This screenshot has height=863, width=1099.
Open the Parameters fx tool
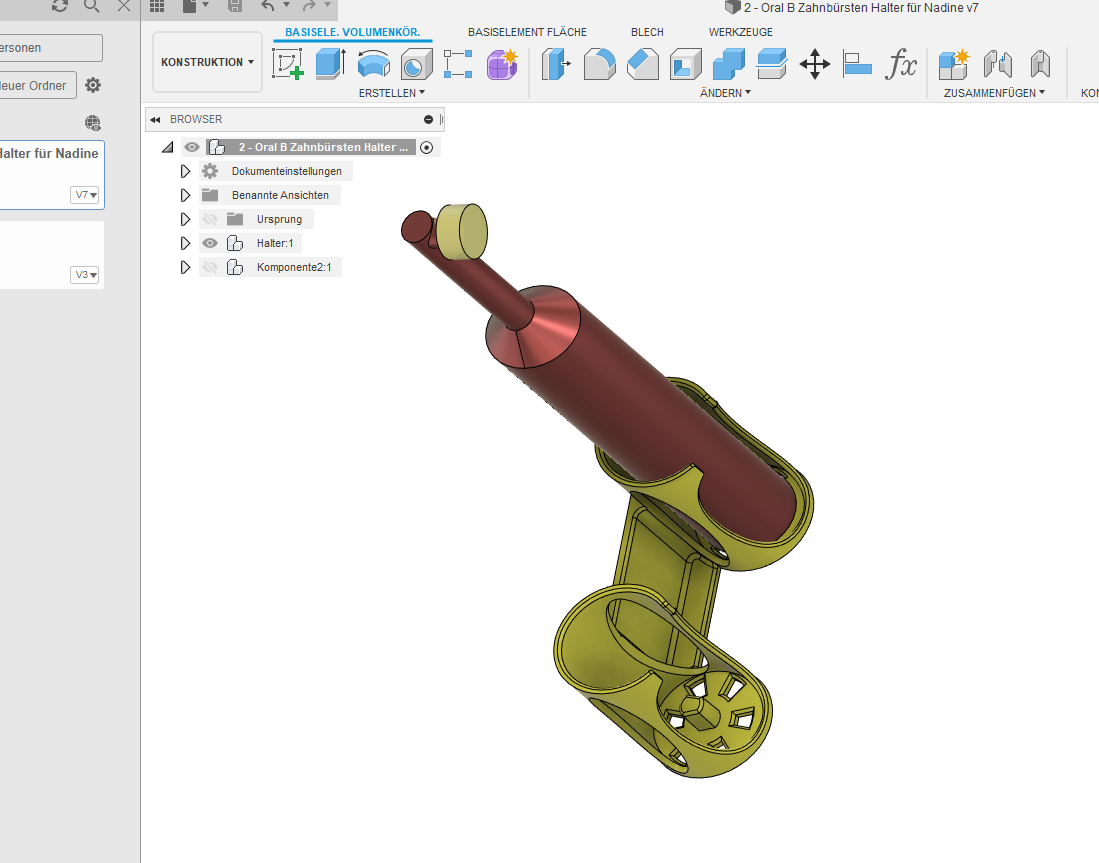pos(901,64)
